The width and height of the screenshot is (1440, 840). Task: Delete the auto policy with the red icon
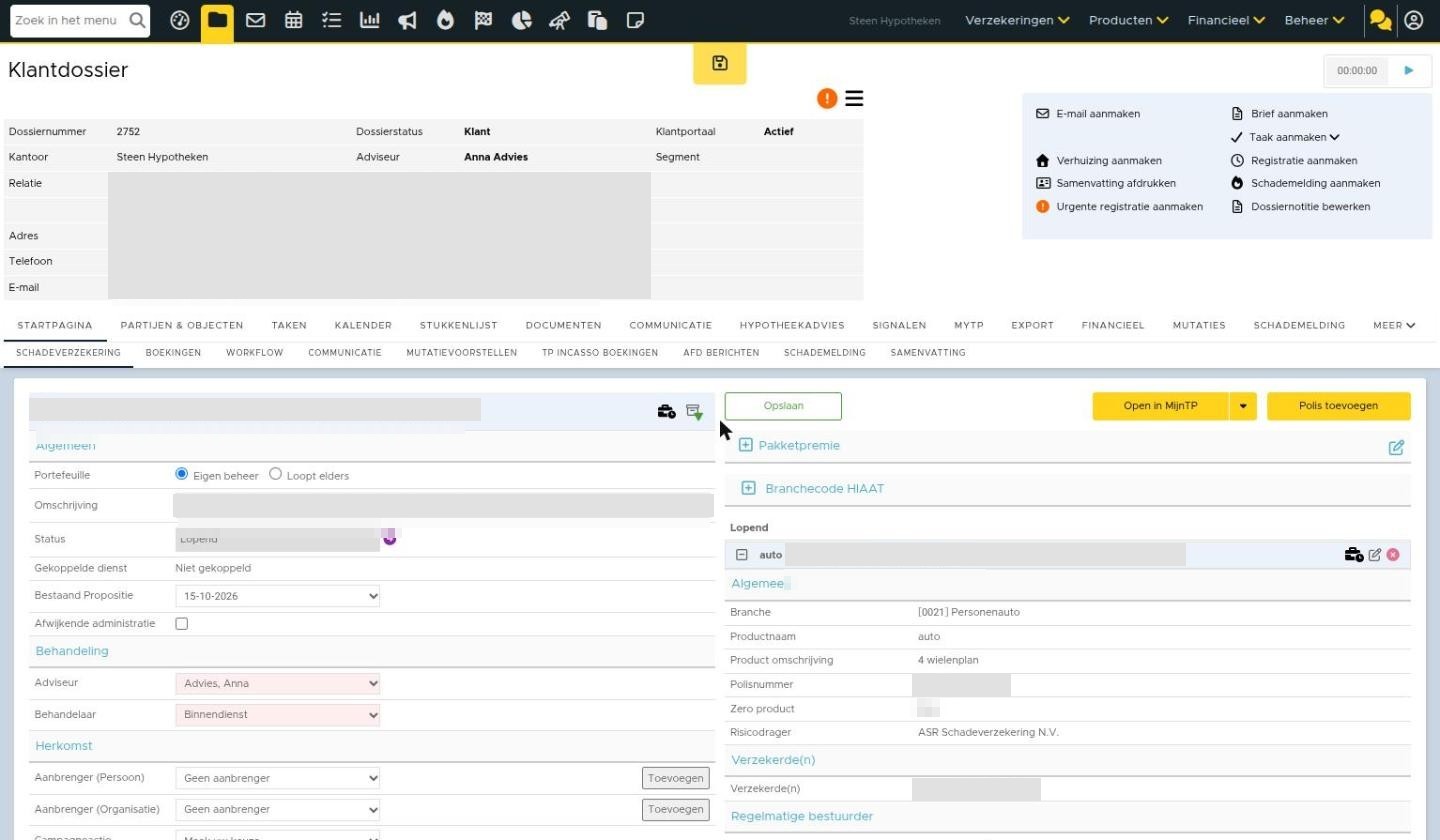[x=1393, y=554]
